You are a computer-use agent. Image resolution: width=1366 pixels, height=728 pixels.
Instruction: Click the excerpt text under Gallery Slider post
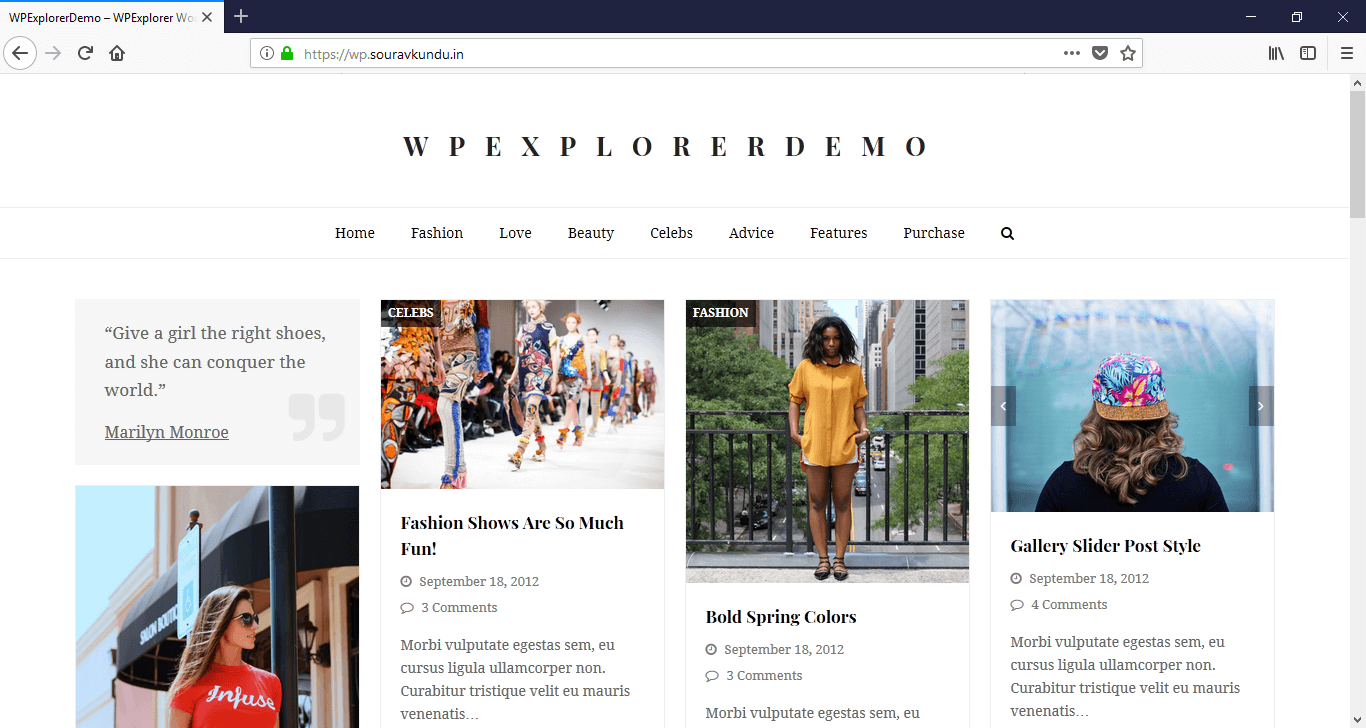pos(1125,677)
